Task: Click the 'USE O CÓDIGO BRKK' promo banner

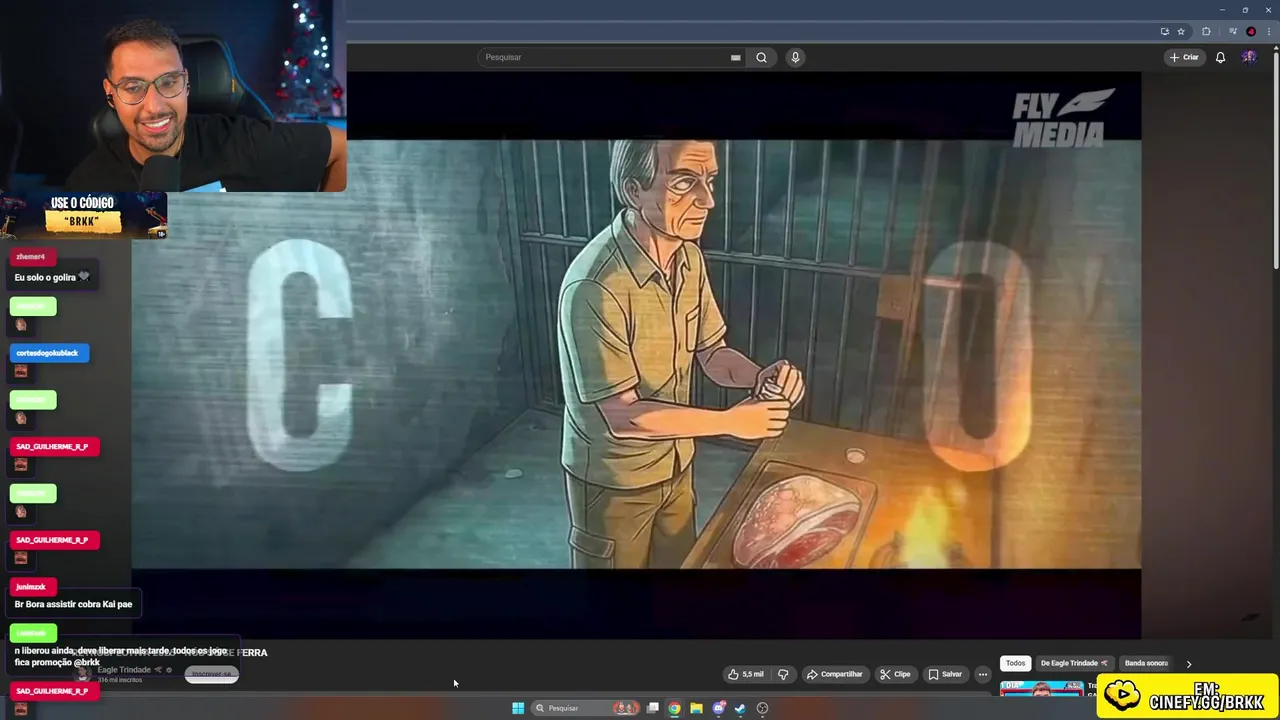Action: click(83, 215)
